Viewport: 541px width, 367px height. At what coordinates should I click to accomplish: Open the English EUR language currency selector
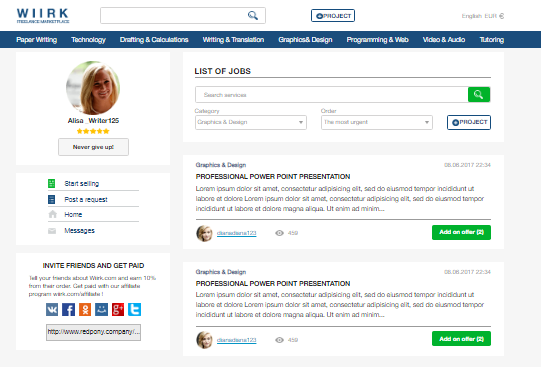[483, 16]
